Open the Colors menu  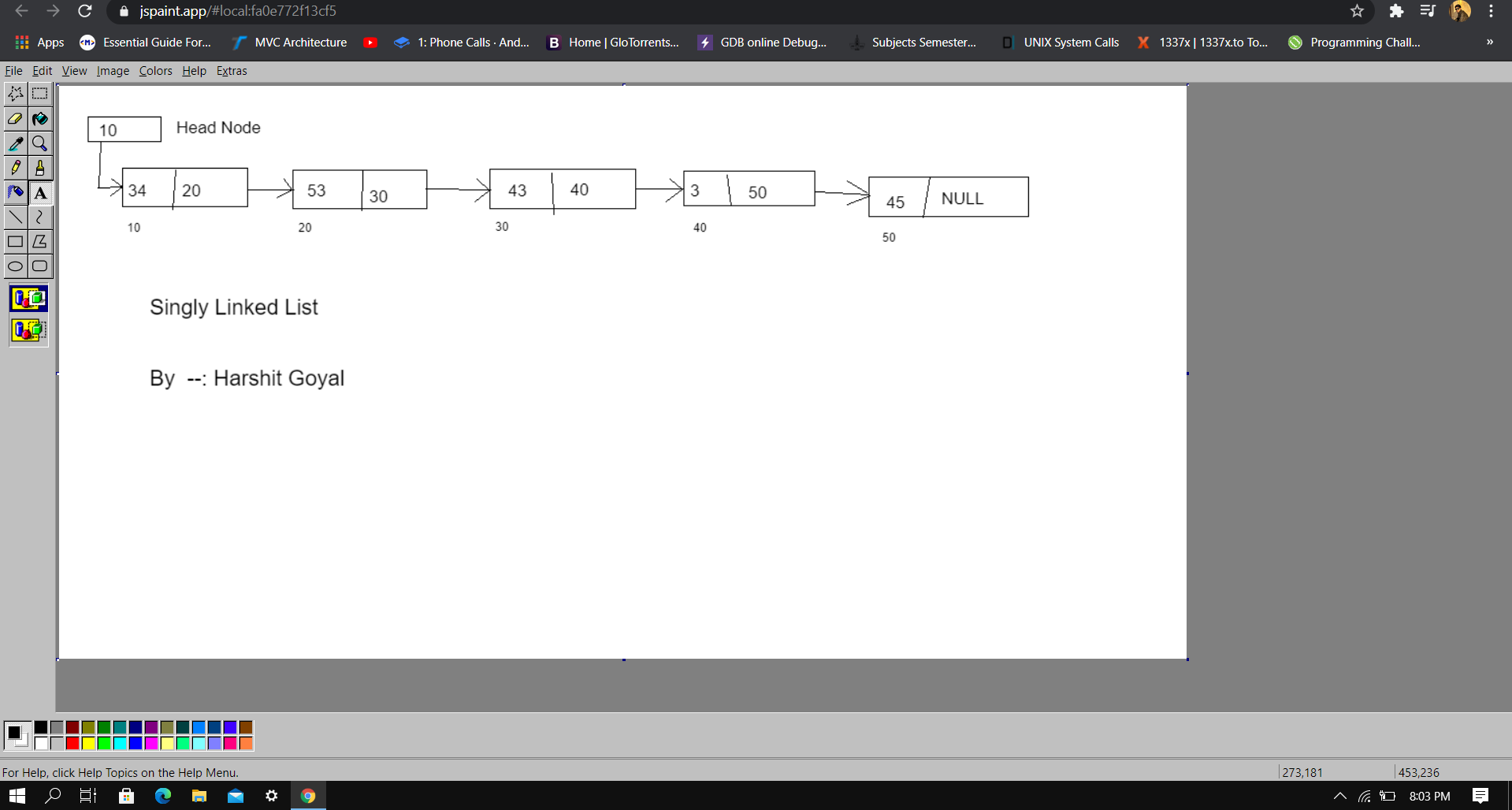pos(155,71)
